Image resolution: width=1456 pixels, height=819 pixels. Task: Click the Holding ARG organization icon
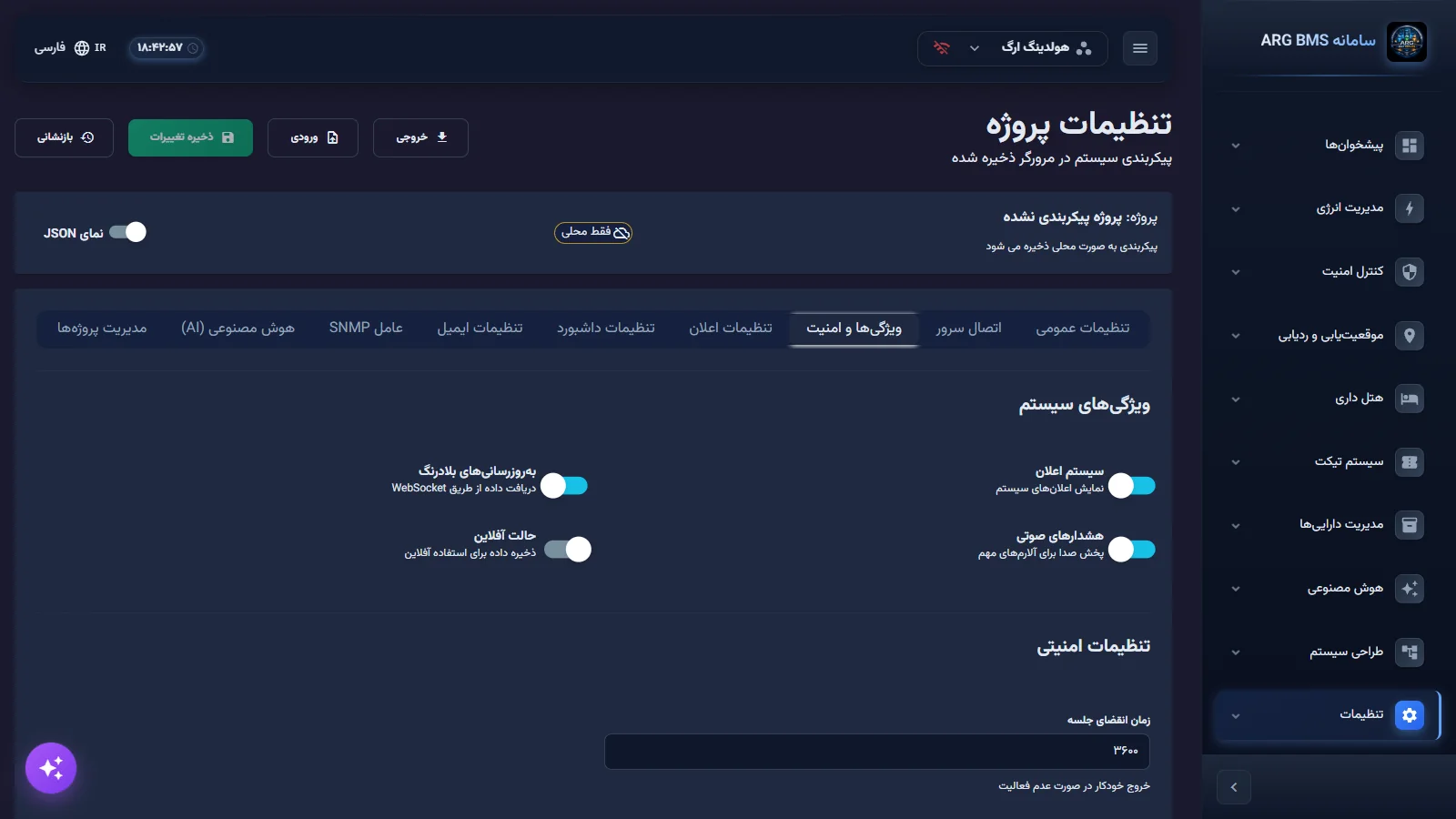1083,48
